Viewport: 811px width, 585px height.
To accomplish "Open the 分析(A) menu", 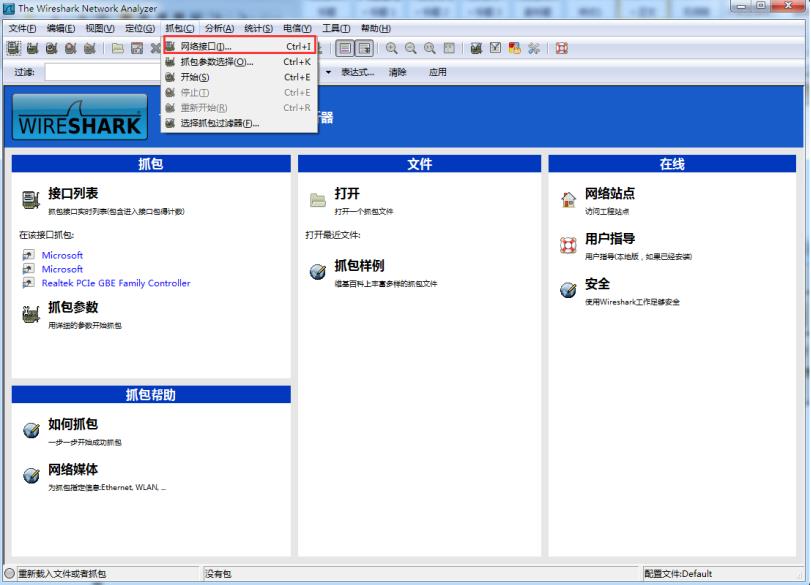I will pos(219,28).
